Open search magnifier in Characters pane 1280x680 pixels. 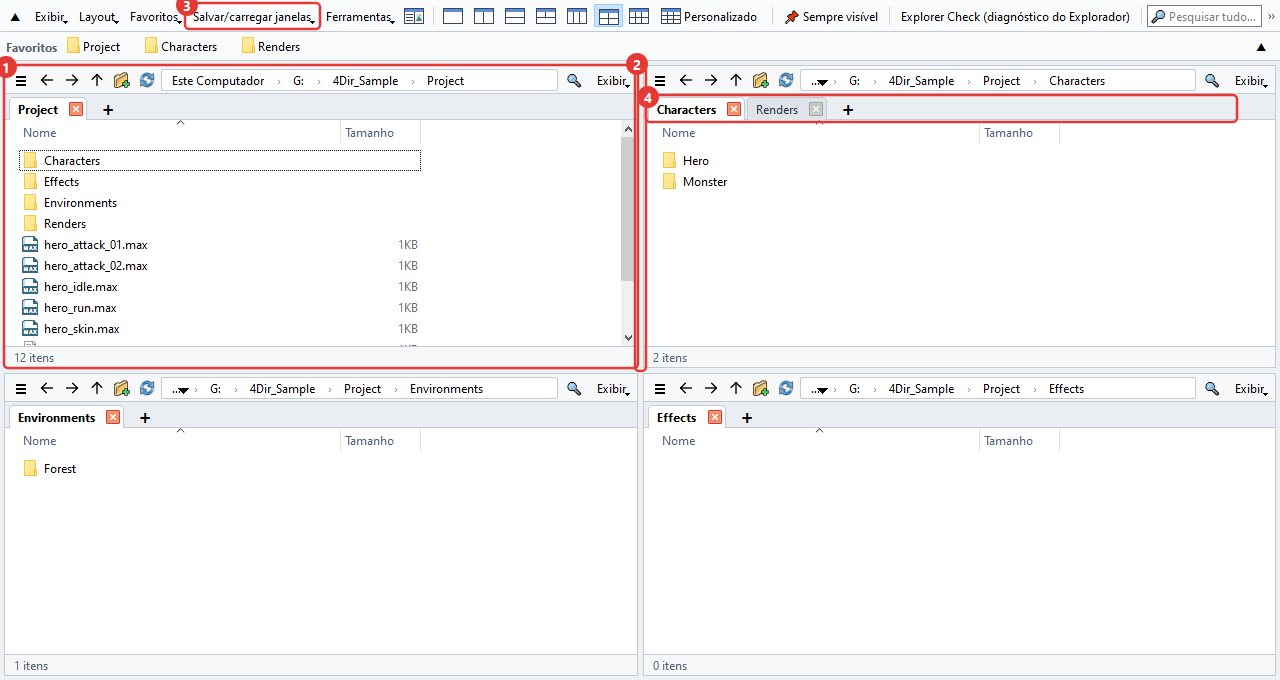click(1212, 81)
